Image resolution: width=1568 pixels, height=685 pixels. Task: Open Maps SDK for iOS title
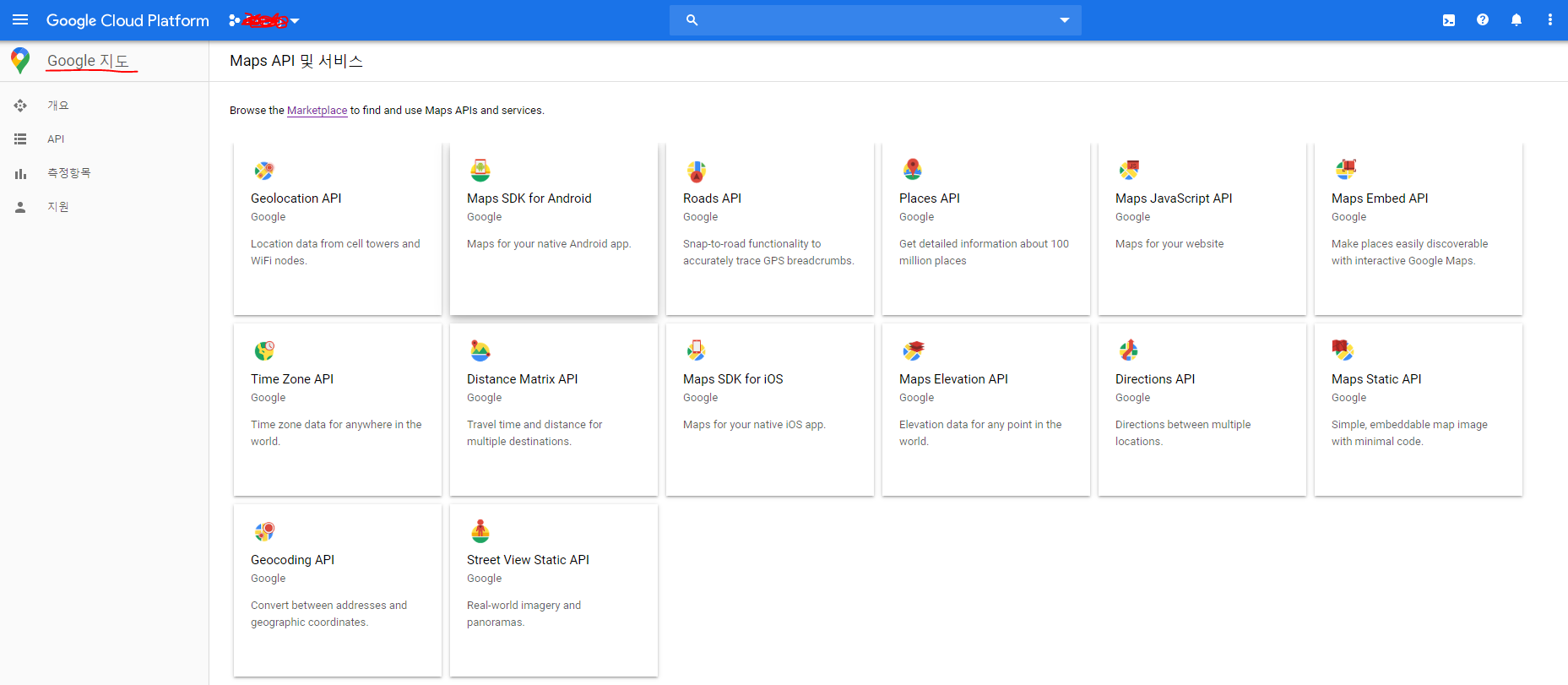pos(733,379)
